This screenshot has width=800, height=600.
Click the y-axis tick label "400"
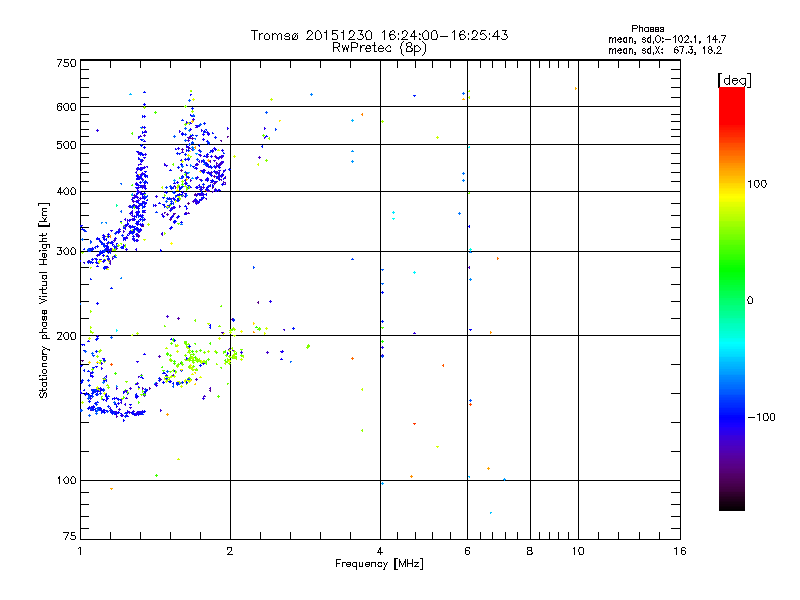66,192
